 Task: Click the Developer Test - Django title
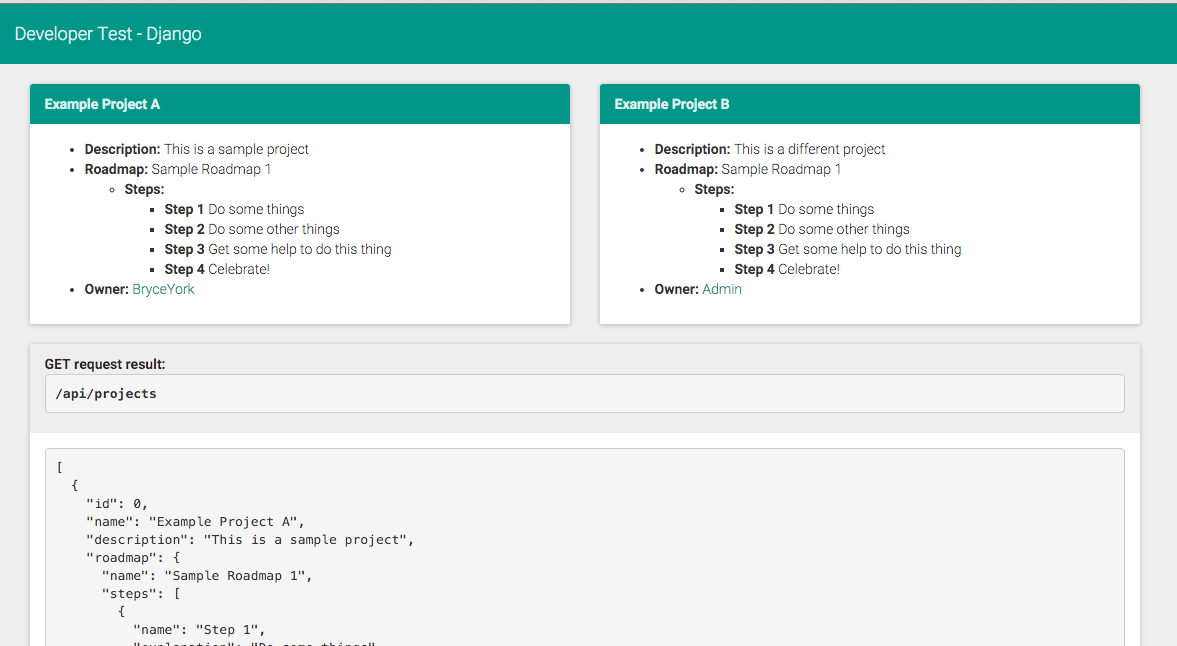click(107, 34)
